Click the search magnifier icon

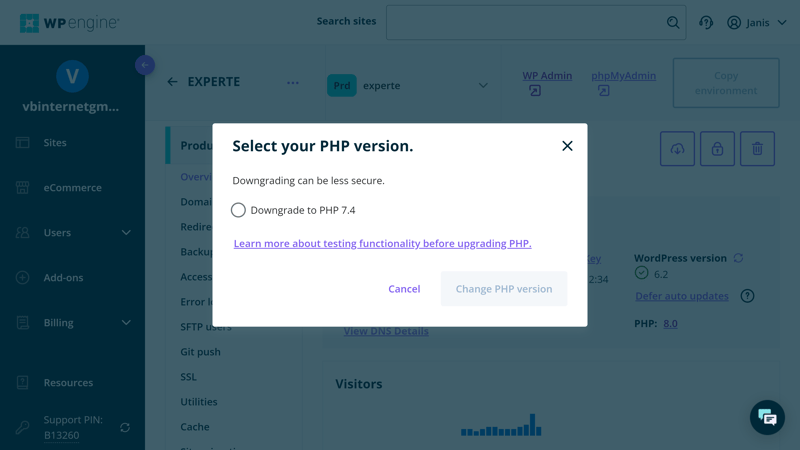[673, 22]
